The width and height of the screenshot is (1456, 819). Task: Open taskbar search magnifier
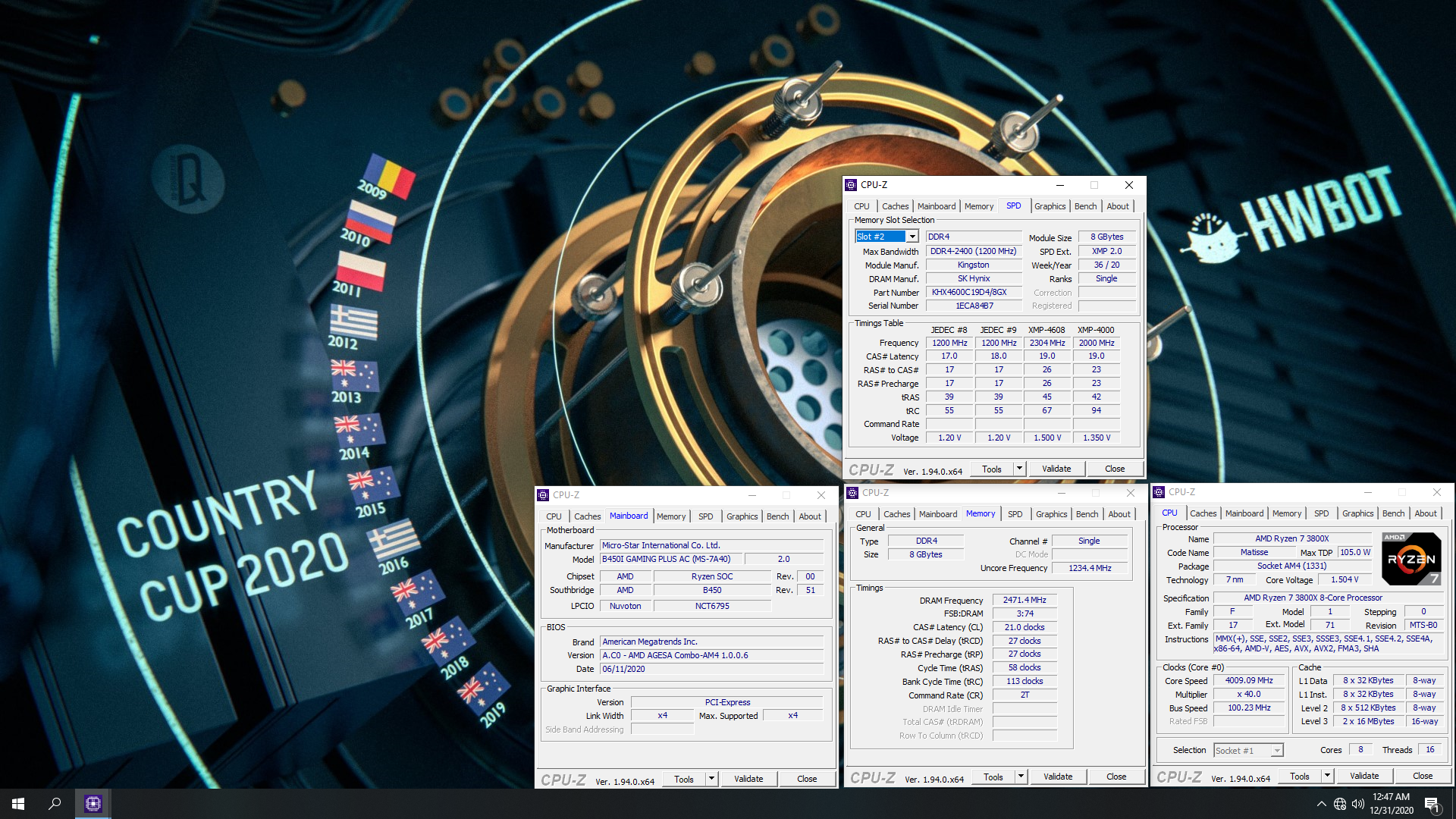point(55,804)
